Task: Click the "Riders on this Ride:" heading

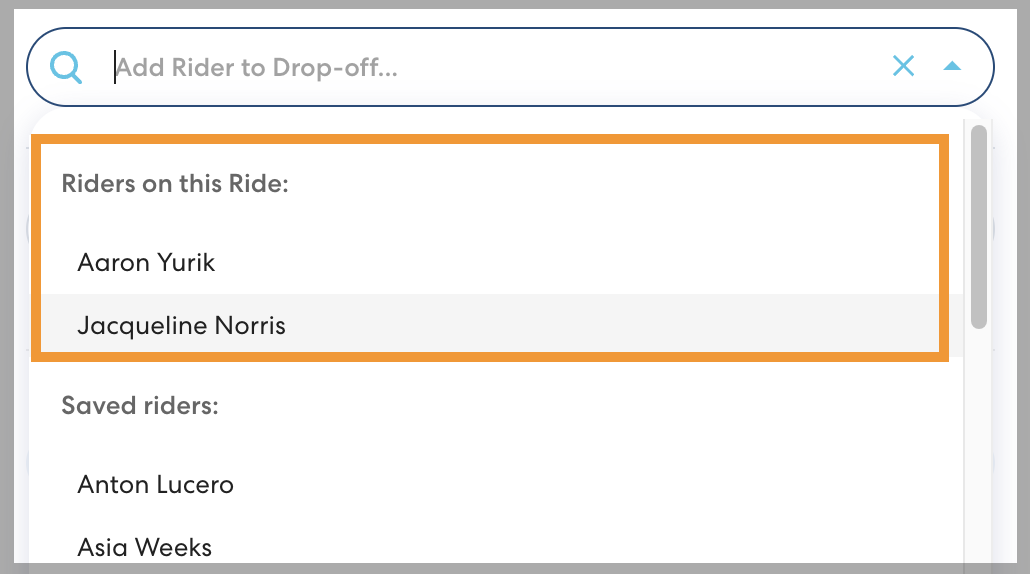Action: [175, 184]
